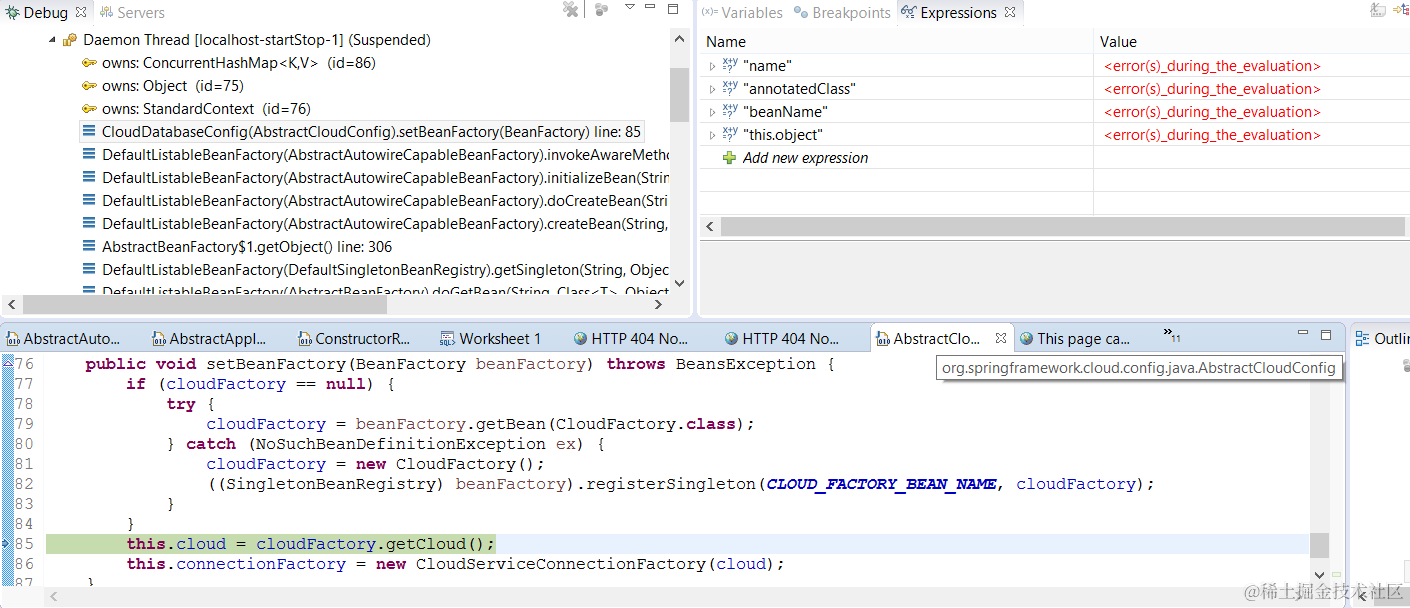Expand the "annotatedClass" expression row
1410x608 pixels.
[x=712, y=89]
